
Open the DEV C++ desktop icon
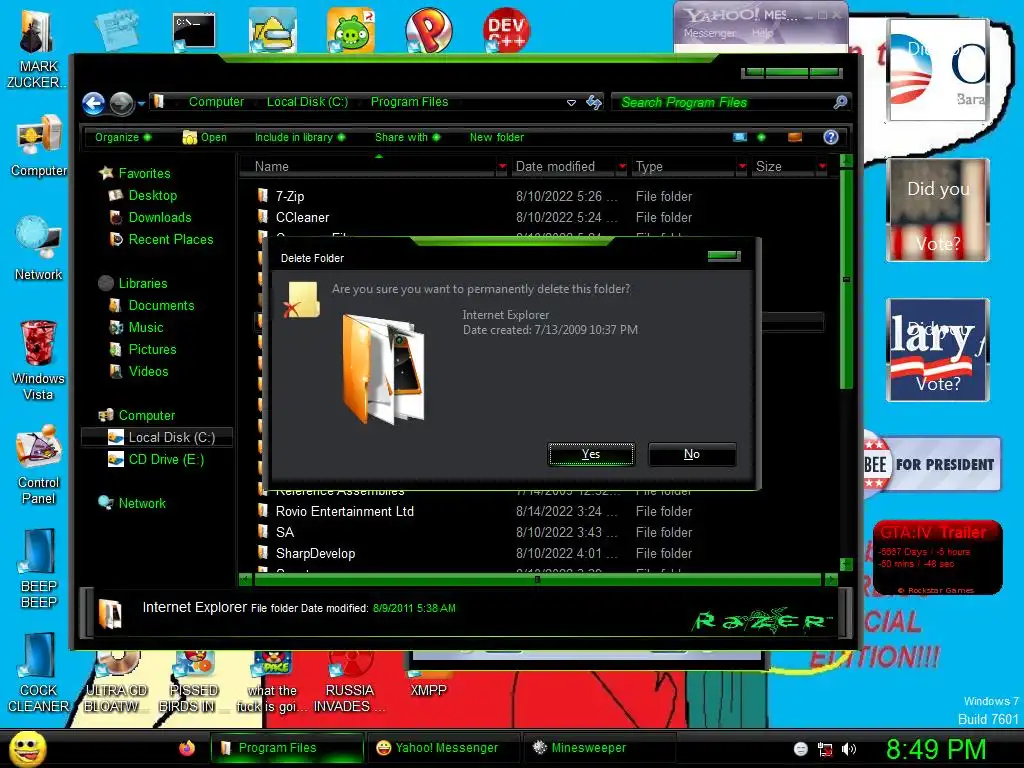[x=507, y=30]
